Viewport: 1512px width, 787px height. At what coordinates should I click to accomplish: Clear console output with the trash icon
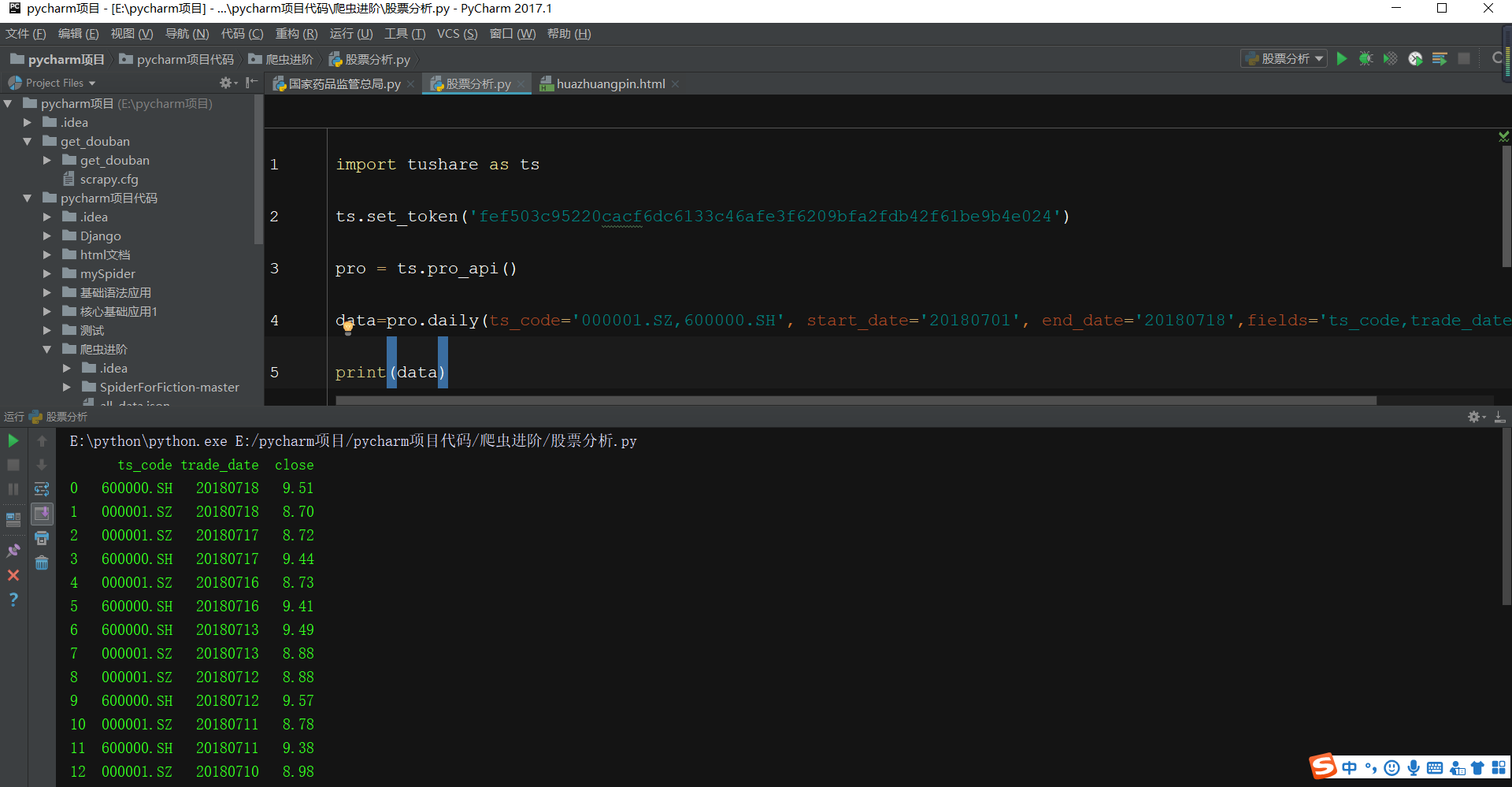(x=42, y=562)
